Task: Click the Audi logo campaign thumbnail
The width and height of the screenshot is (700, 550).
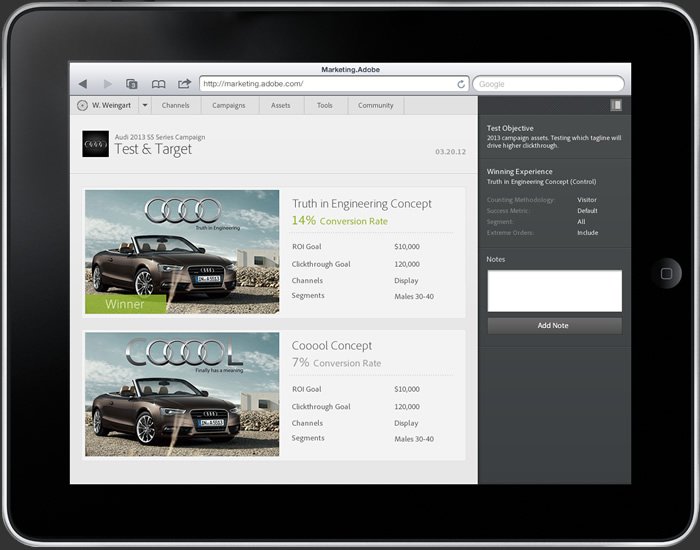Action: (96, 144)
